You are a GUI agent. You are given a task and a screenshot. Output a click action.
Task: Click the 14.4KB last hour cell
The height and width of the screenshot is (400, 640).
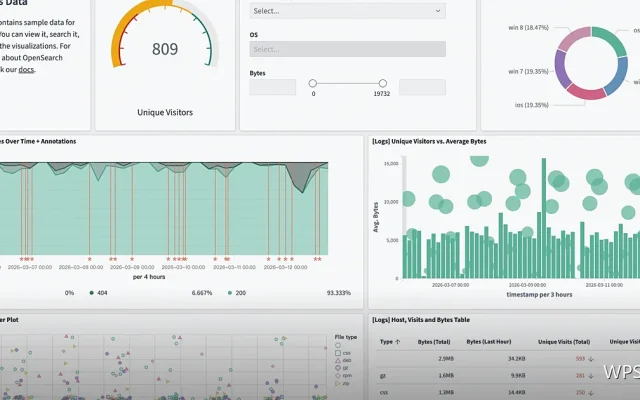(516, 393)
